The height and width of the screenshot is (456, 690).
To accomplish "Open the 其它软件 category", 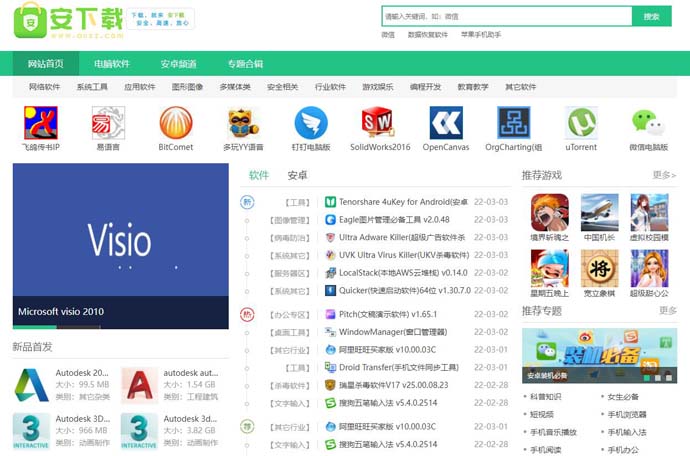I will point(521,87).
